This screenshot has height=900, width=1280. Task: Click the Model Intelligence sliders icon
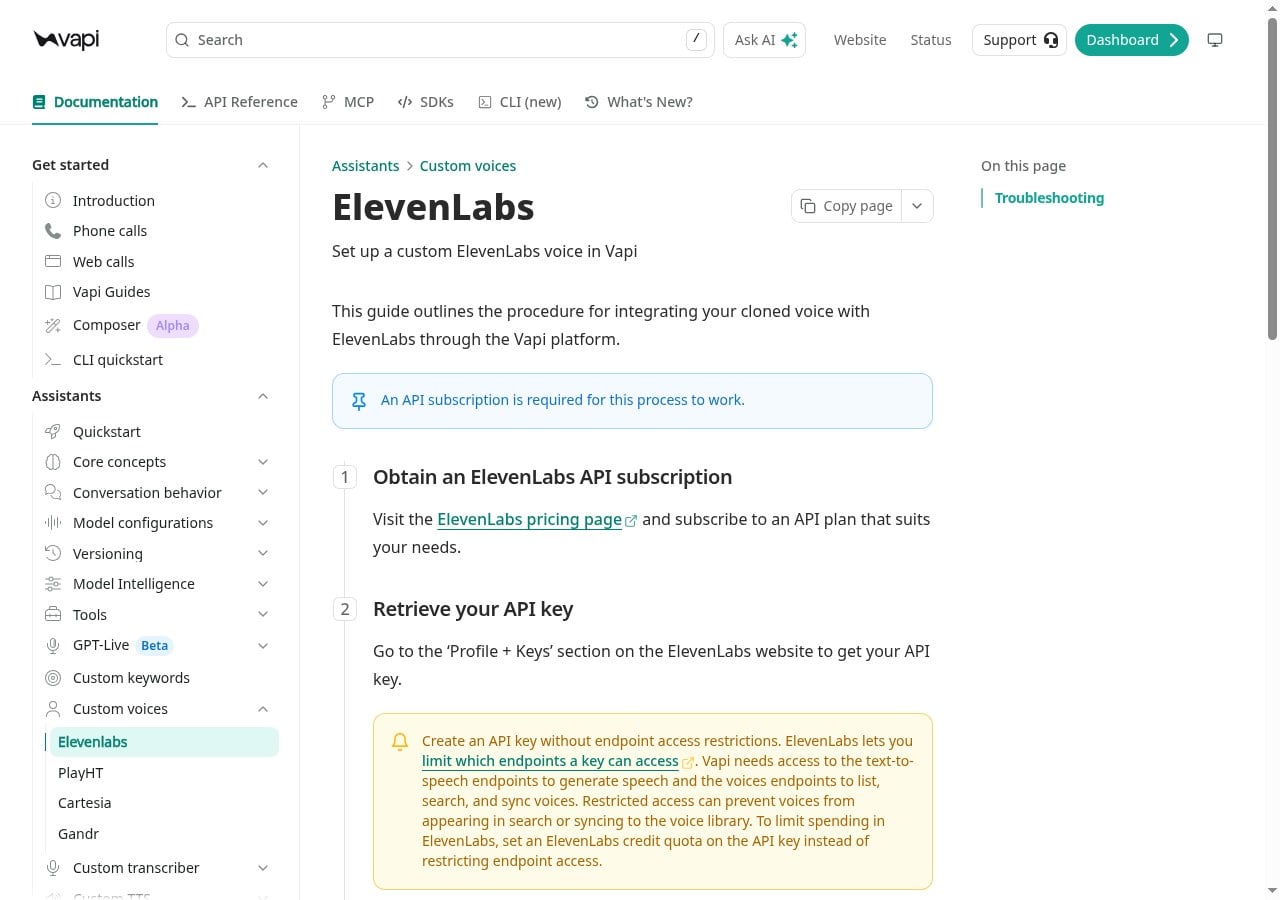pos(53,584)
